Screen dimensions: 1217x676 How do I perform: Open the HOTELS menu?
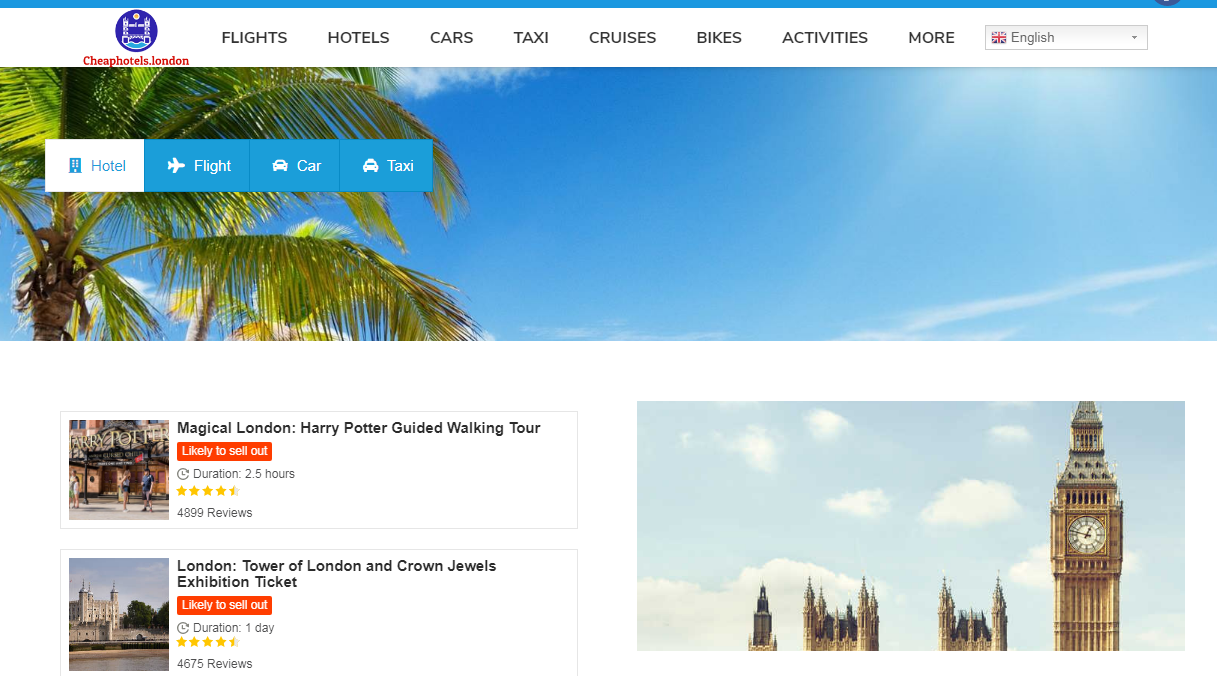coord(358,38)
